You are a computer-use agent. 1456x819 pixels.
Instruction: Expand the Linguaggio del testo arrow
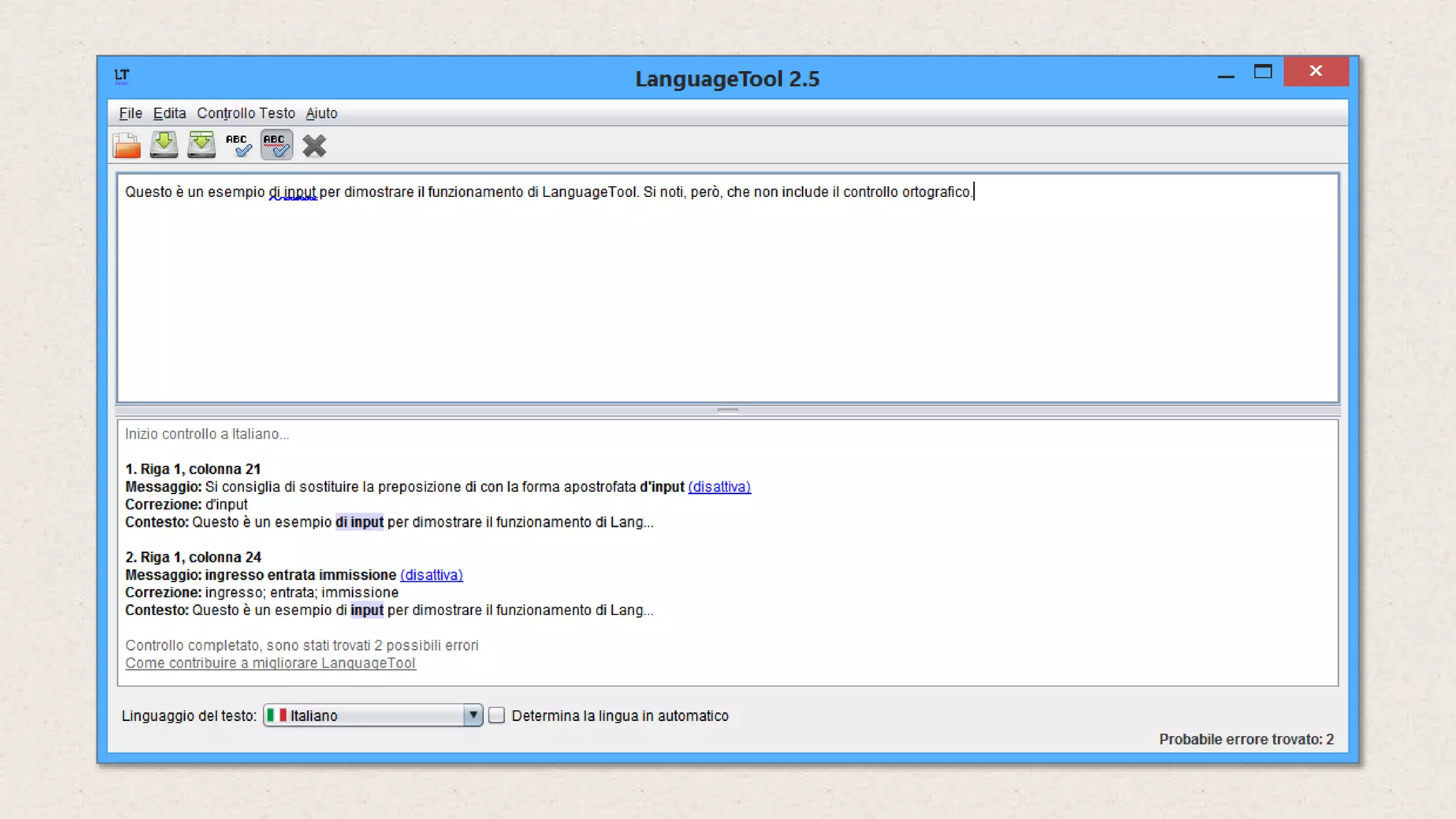(473, 715)
